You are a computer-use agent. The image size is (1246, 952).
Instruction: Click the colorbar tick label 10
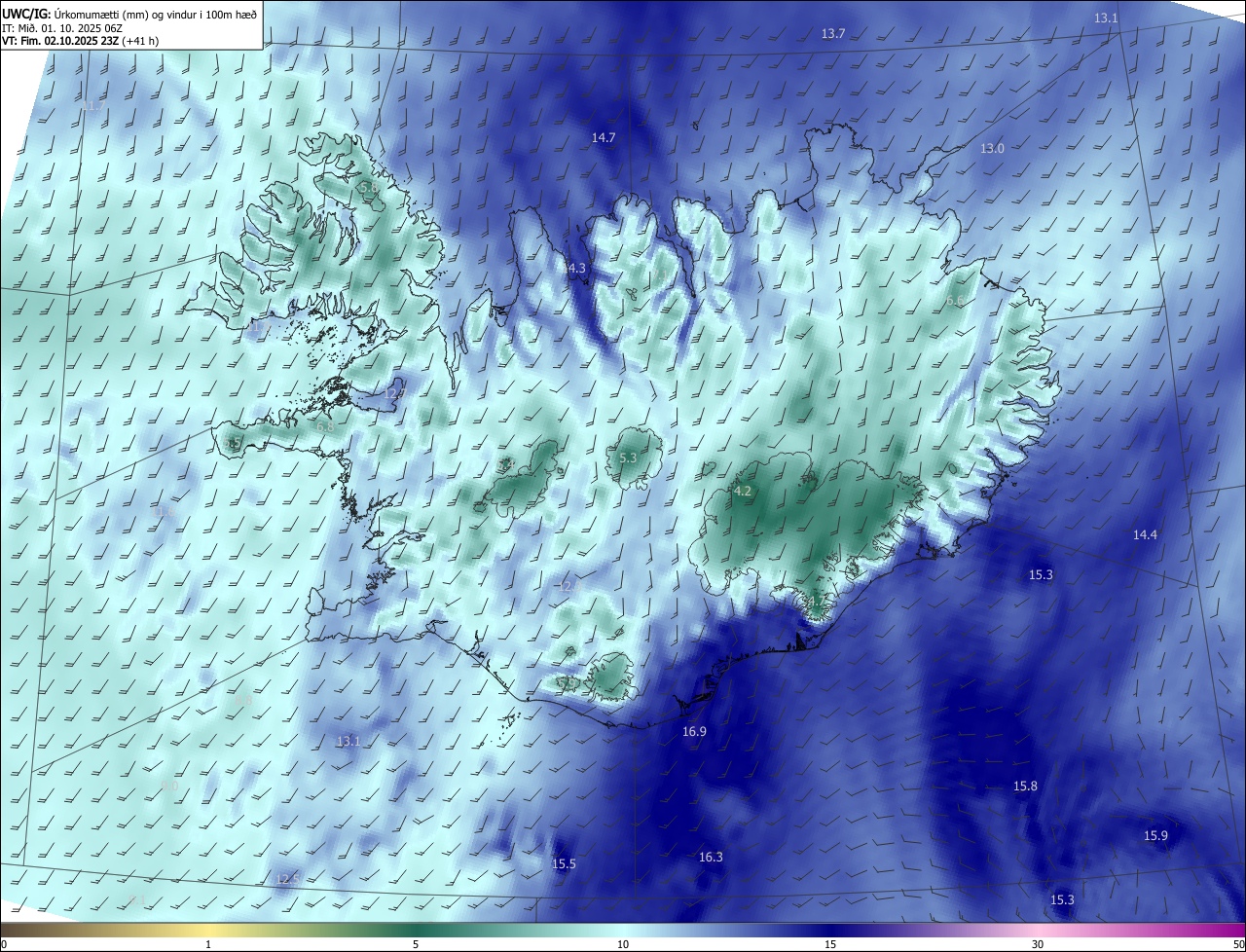(623, 945)
